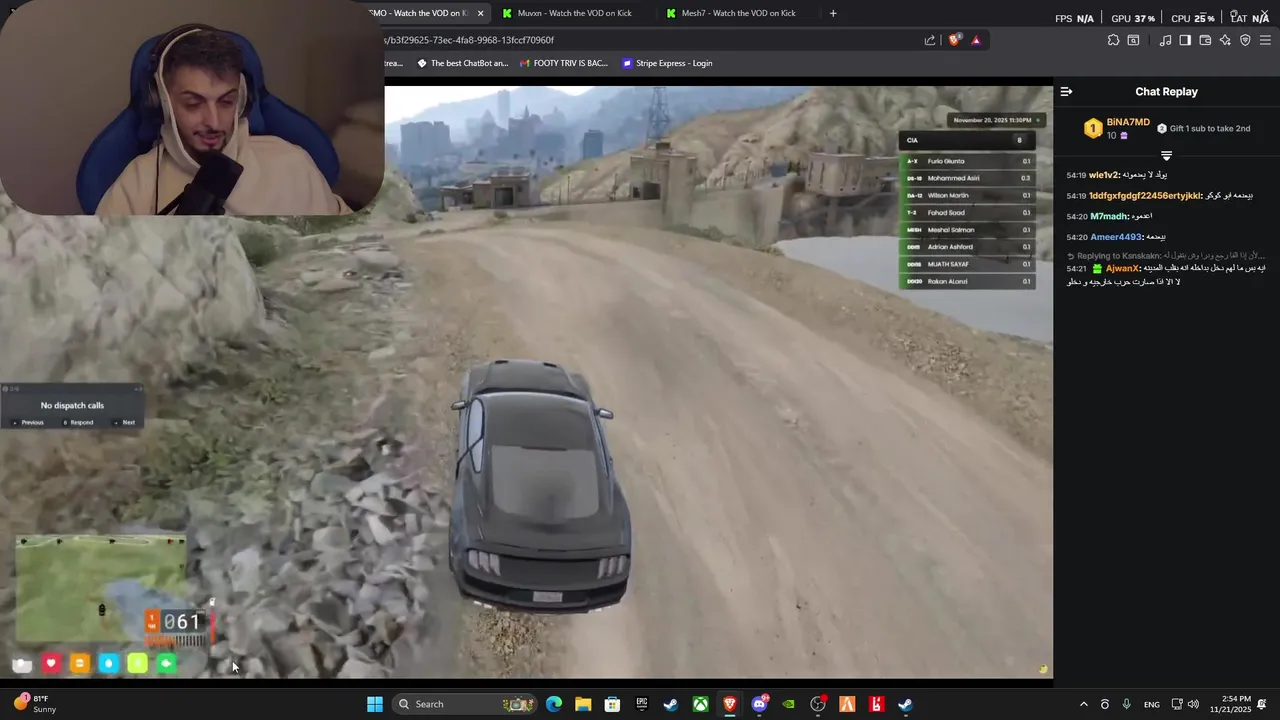Expand the gifter leaderboard chevron
The width and height of the screenshot is (1280, 720).
pyautogui.click(x=1166, y=155)
